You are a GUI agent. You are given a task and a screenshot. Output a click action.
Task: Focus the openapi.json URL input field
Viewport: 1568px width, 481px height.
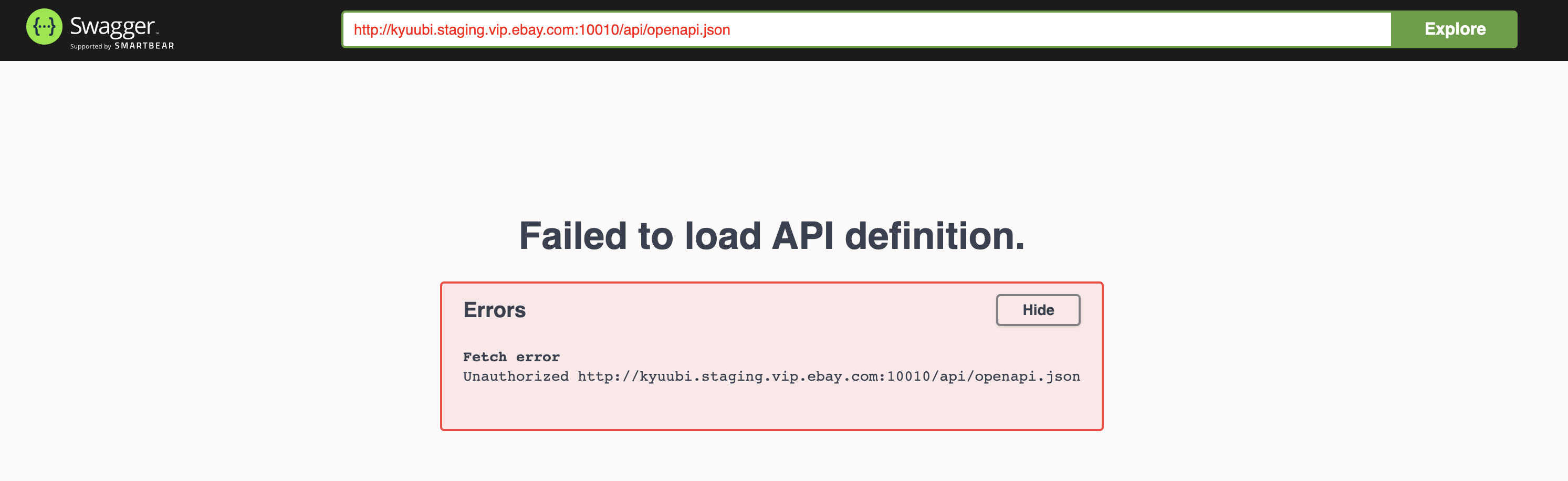[866, 29]
